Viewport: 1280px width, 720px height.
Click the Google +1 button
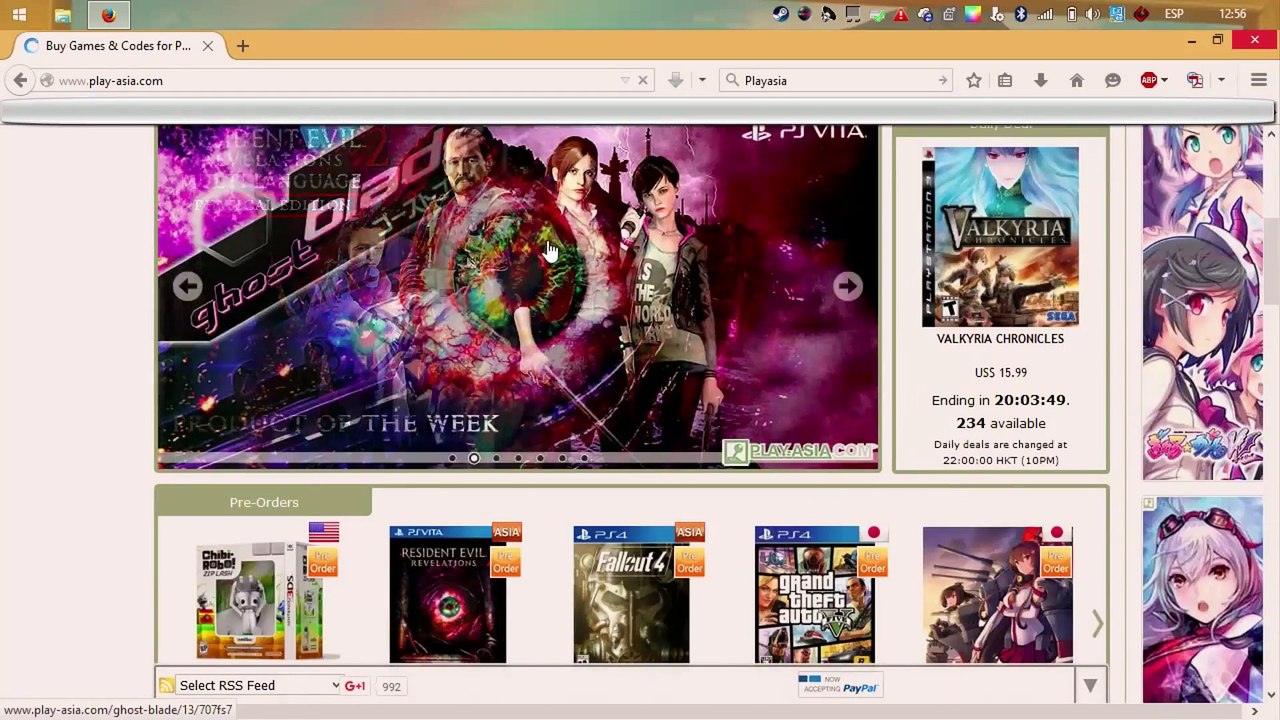(x=355, y=686)
